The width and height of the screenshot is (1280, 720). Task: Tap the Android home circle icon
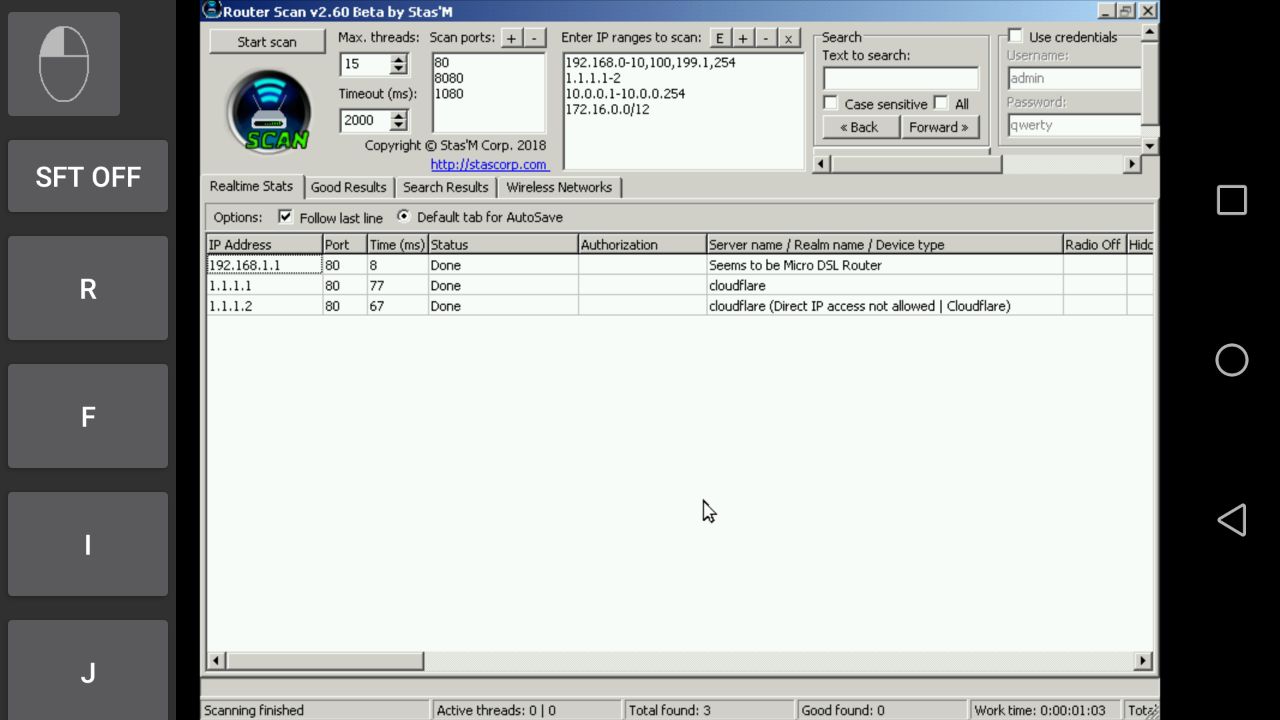coord(1231,360)
